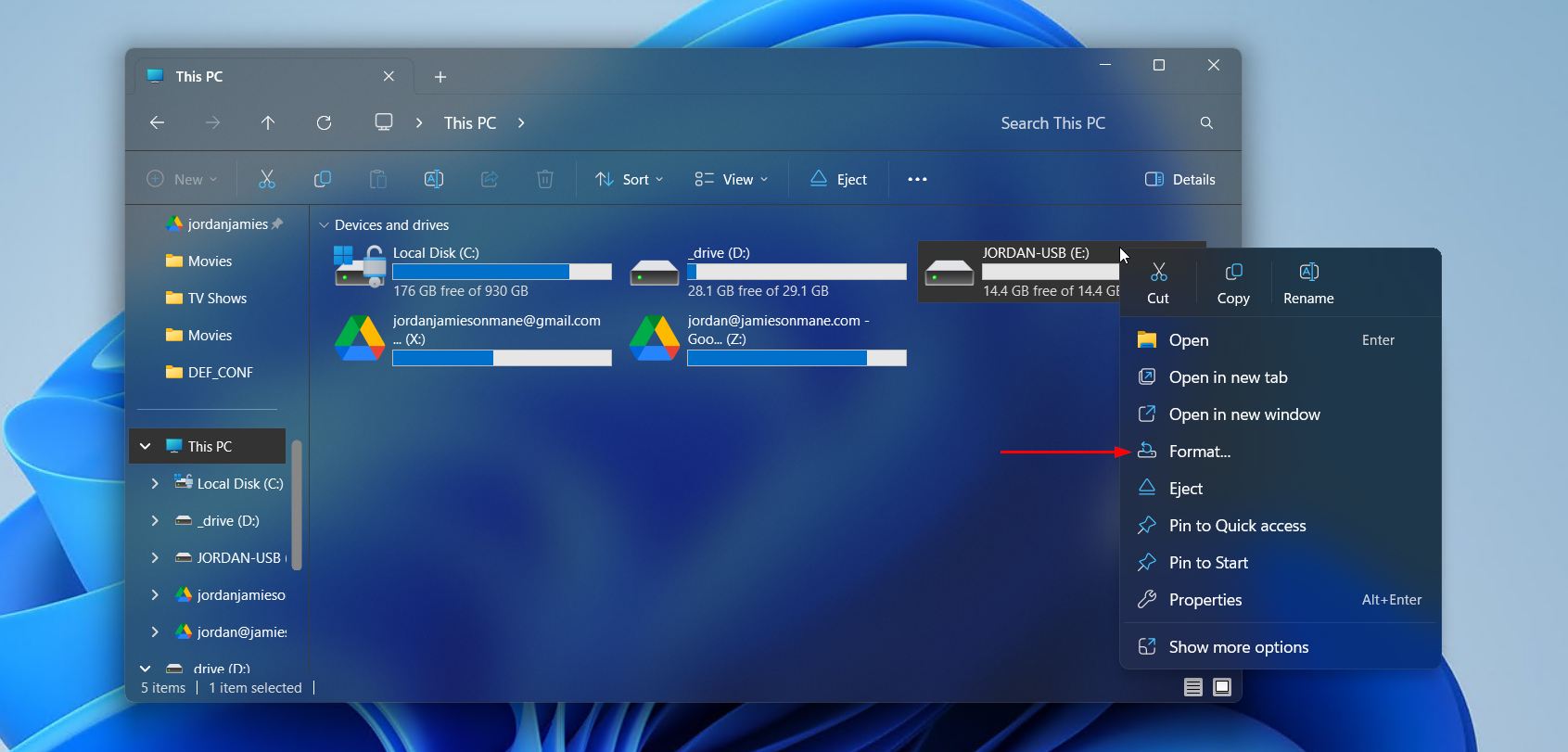The width and height of the screenshot is (1568, 752).
Task: Click the Cut scissors icon in toolbar
Action: (267, 179)
